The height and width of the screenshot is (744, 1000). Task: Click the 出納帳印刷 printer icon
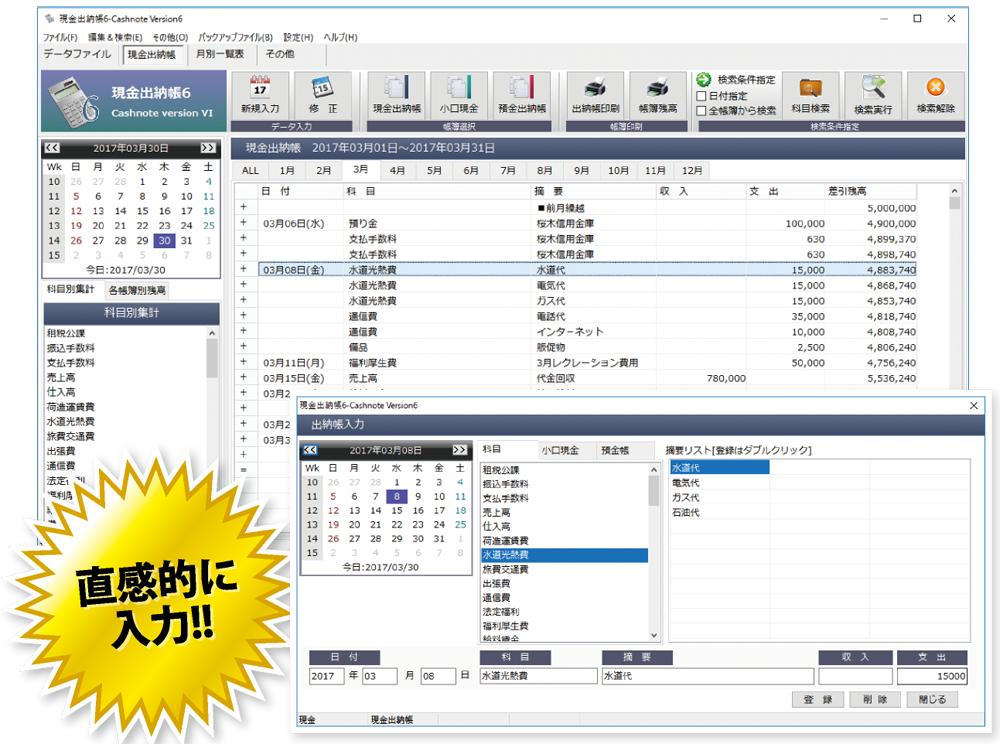595,88
